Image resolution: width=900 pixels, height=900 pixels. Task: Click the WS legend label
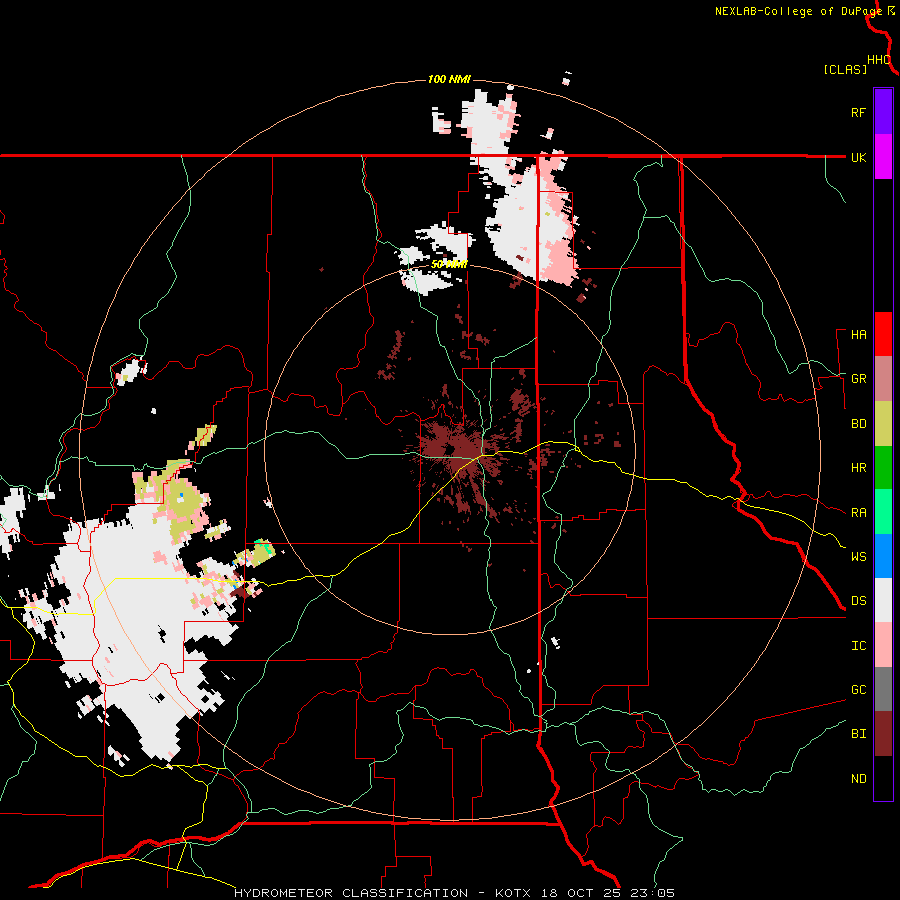pos(858,557)
